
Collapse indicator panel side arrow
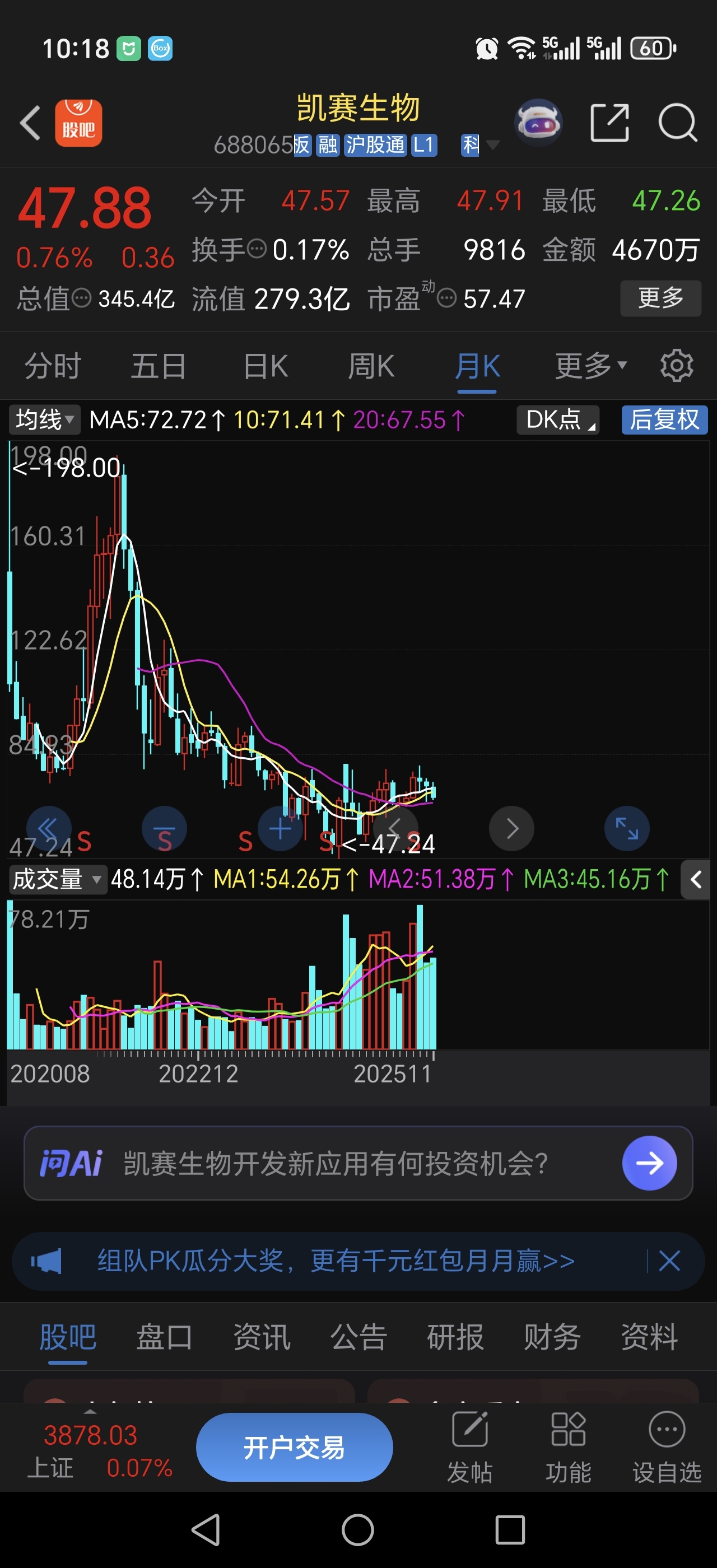[696, 880]
